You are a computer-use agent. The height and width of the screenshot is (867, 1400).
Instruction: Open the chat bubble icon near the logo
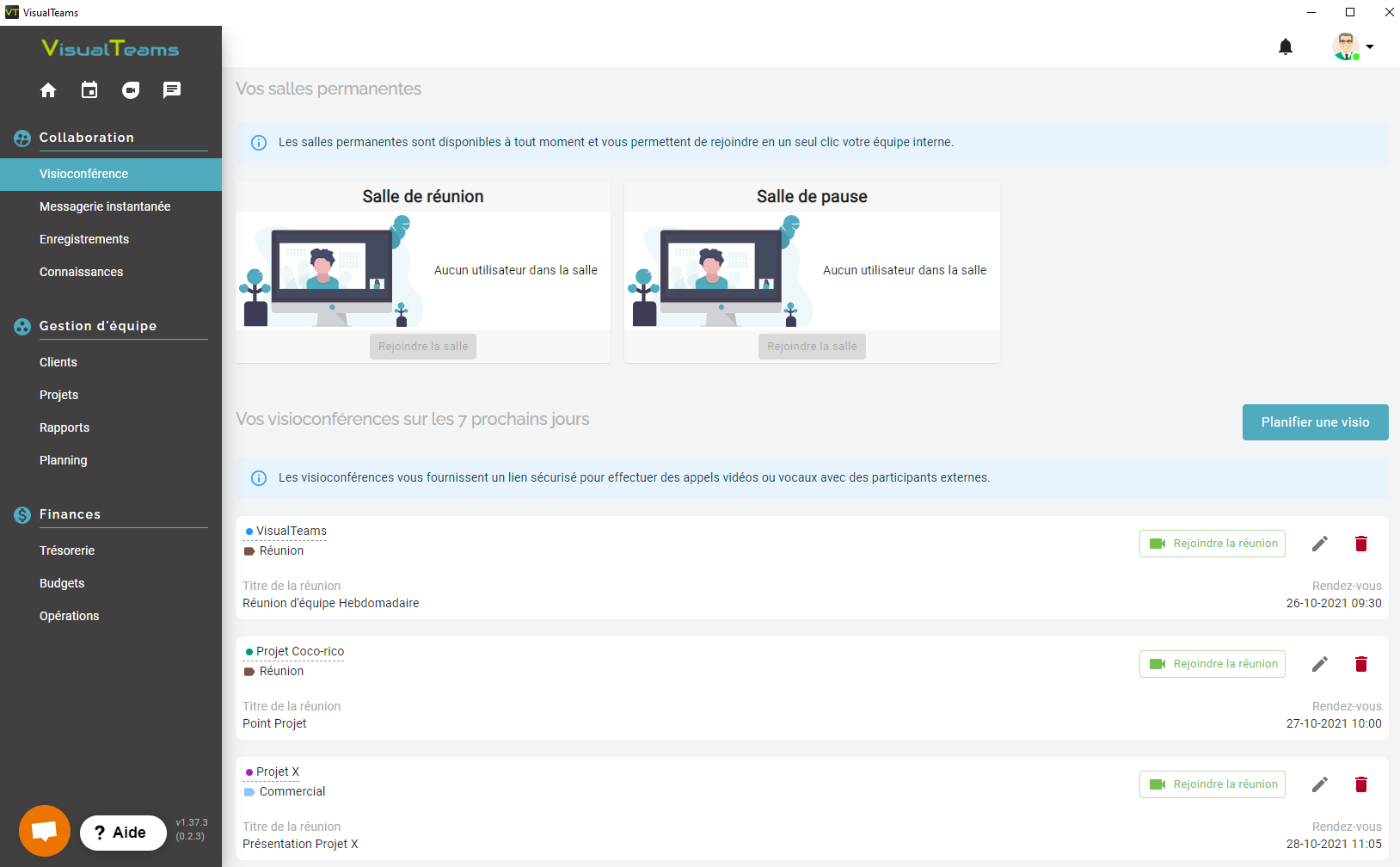pos(172,89)
